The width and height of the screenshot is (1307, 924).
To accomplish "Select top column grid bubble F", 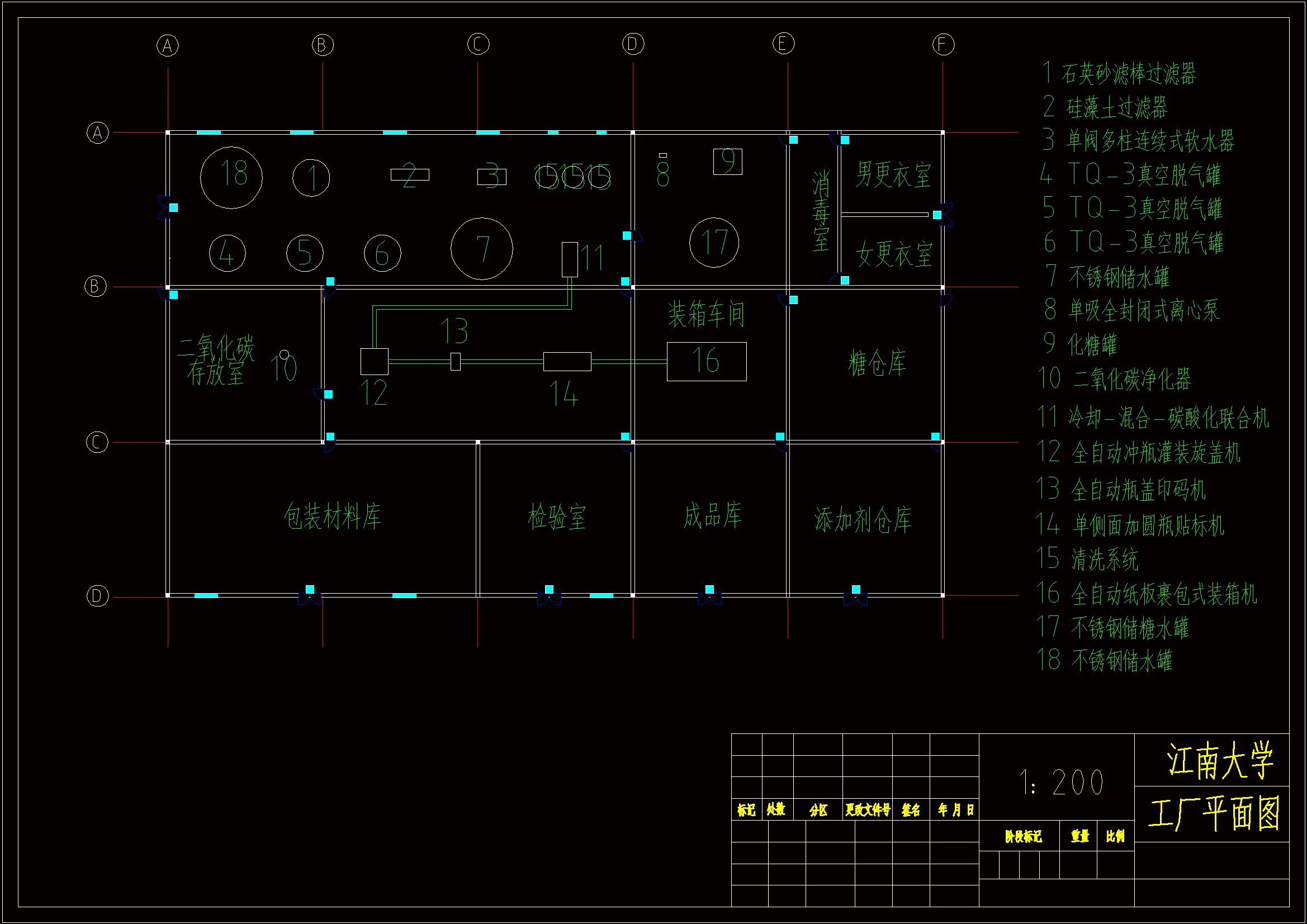I will pos(943,44).
